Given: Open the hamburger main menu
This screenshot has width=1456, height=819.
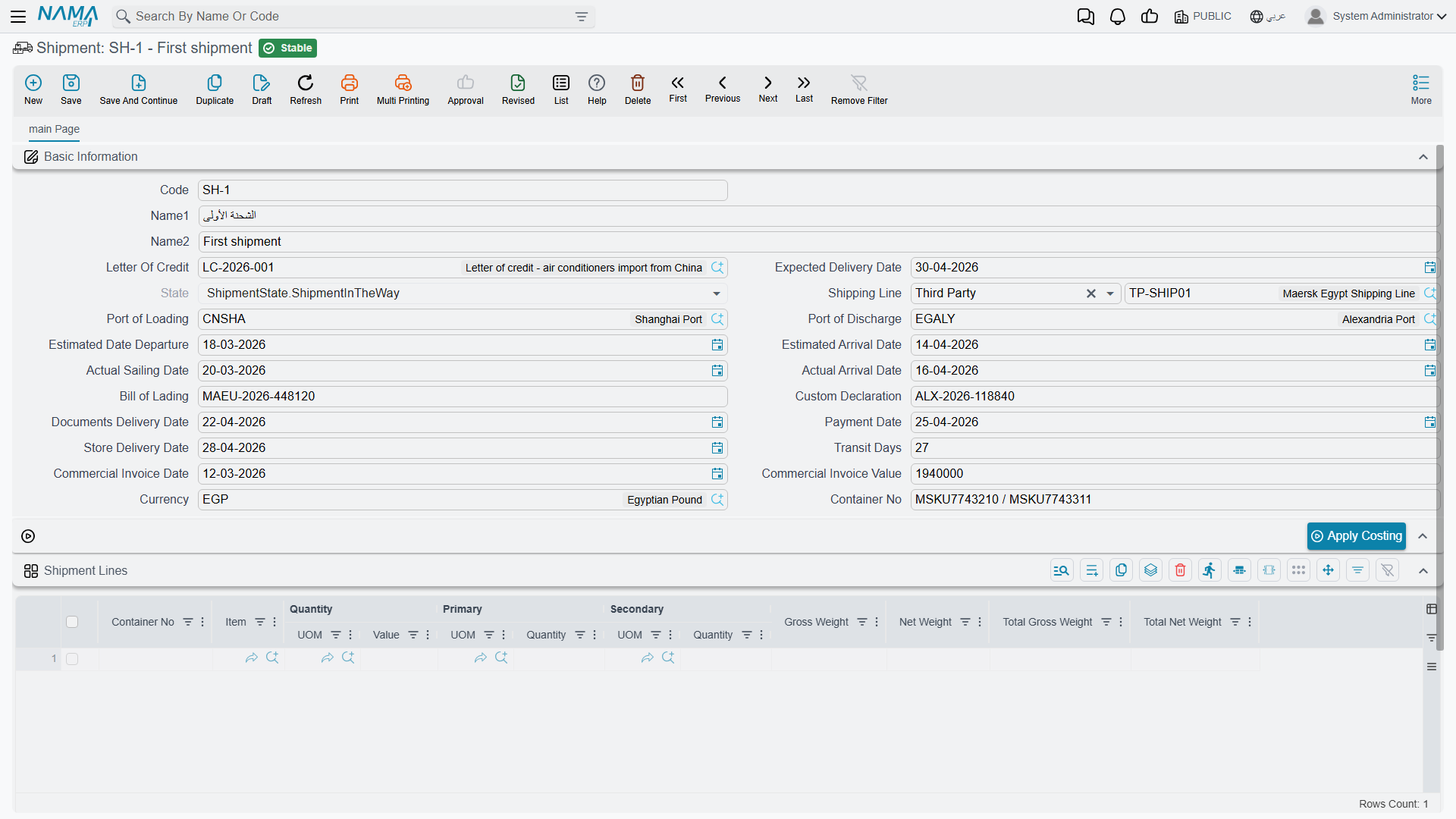Looking at the screenshot, I should (x=18, y=16).
